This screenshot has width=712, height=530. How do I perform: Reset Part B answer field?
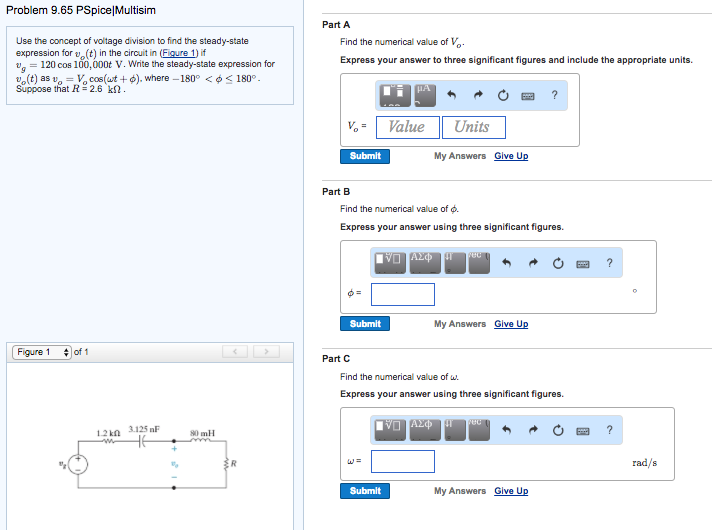coord(558,263)
